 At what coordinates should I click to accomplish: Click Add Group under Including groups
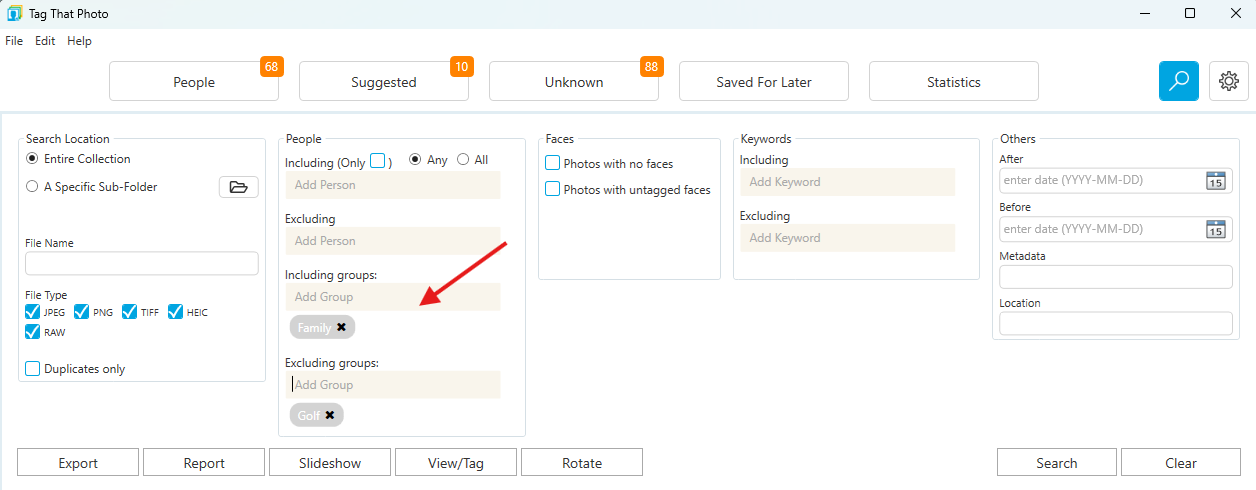pos(393,297)
